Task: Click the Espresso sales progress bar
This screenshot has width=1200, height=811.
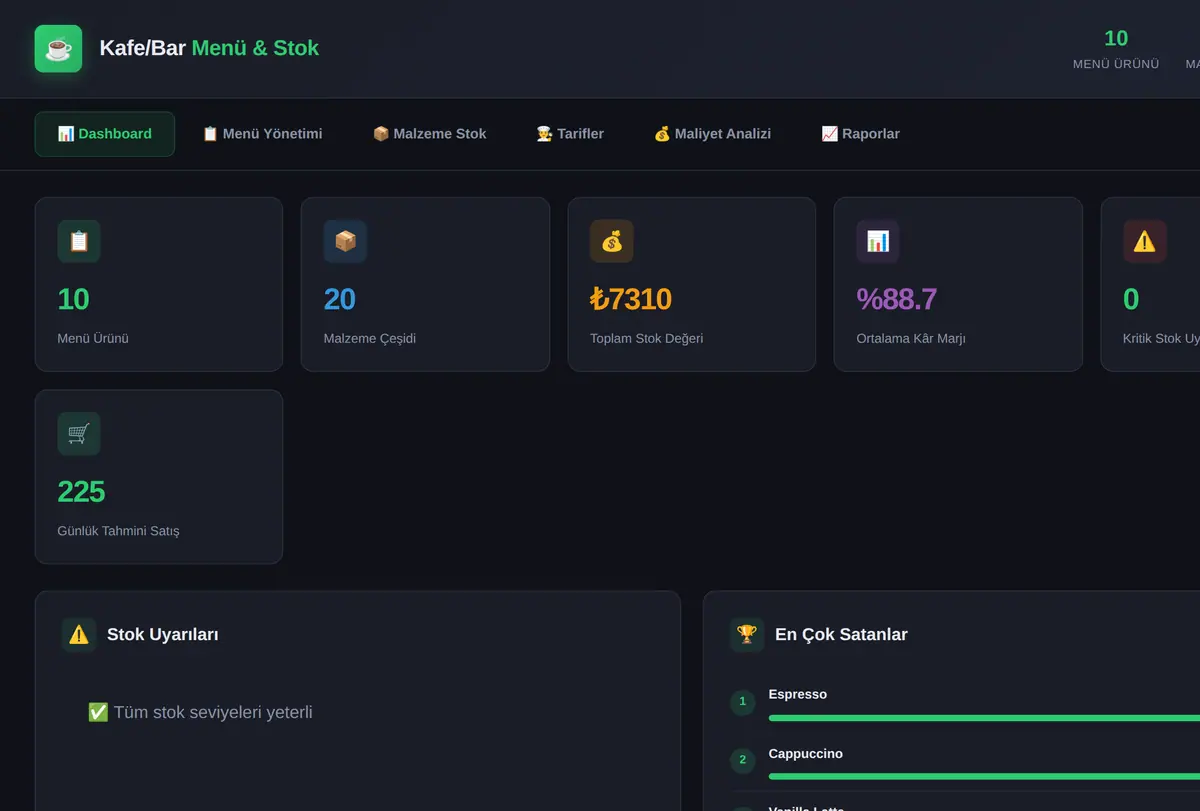Action: click(x=984, y=718)
